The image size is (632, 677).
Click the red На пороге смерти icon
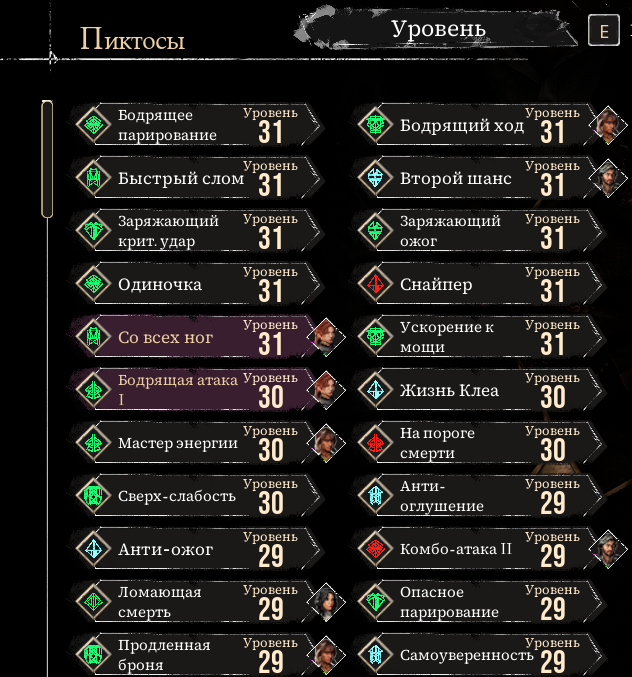[375, 443]
